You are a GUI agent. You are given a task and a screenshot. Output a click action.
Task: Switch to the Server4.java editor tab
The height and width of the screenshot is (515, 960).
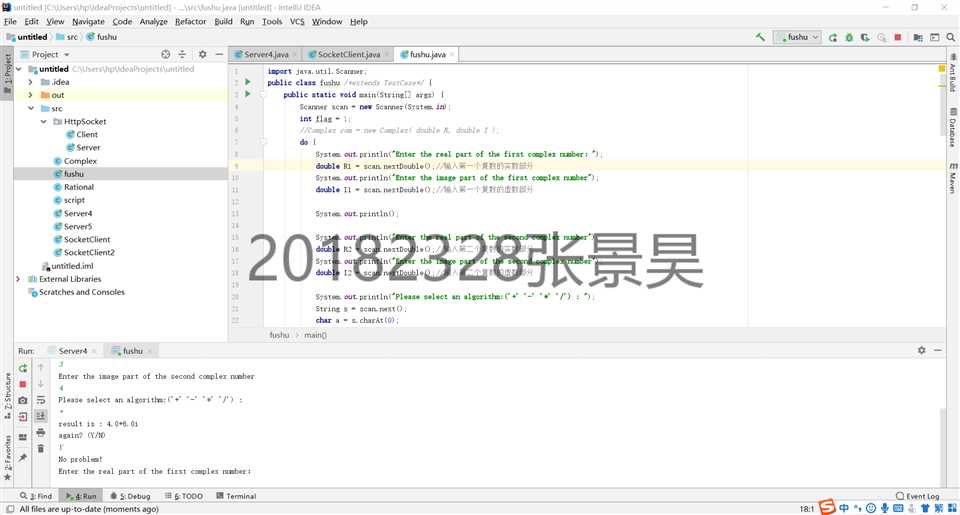[x=266, y=55]
